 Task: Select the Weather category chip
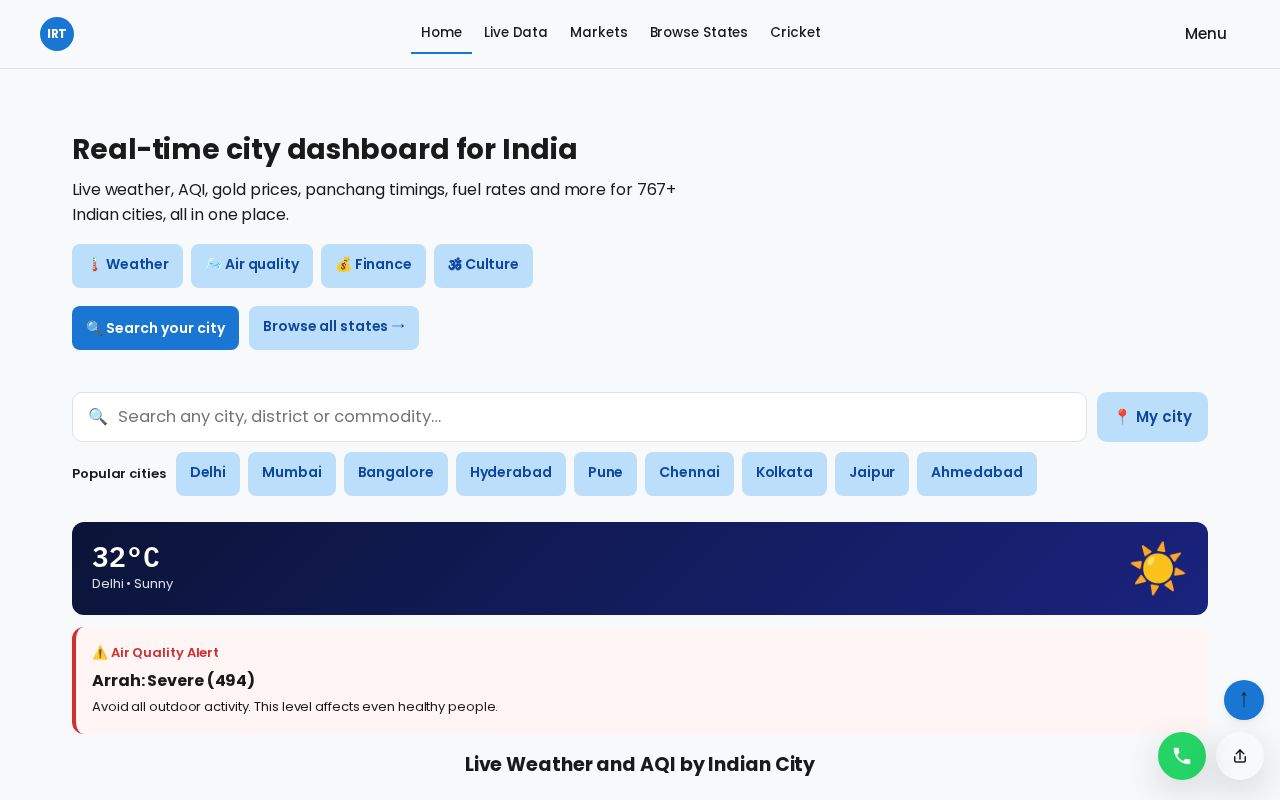pyautogui.click(x=127, y=266)
